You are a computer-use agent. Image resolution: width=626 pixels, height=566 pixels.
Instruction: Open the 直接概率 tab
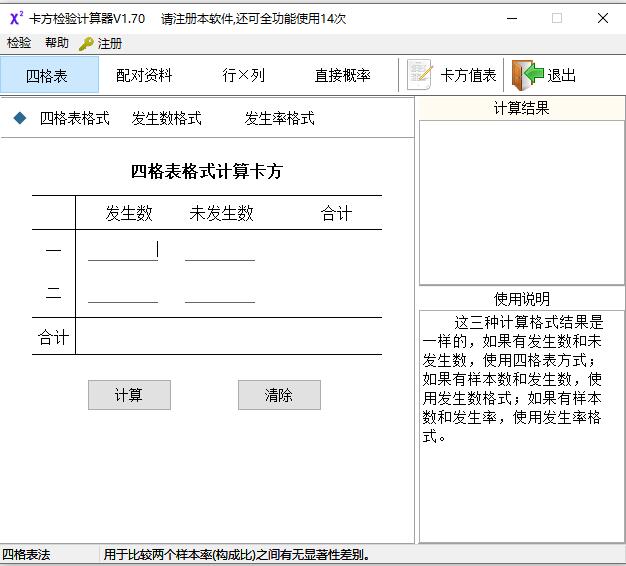342,75
